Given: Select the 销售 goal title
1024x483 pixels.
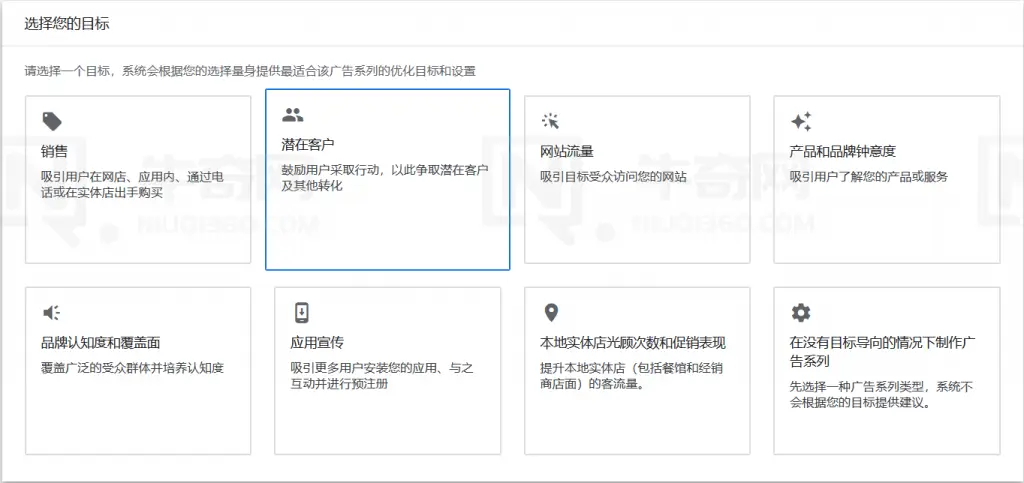Looking at the screenshot, I should (54, 152).
